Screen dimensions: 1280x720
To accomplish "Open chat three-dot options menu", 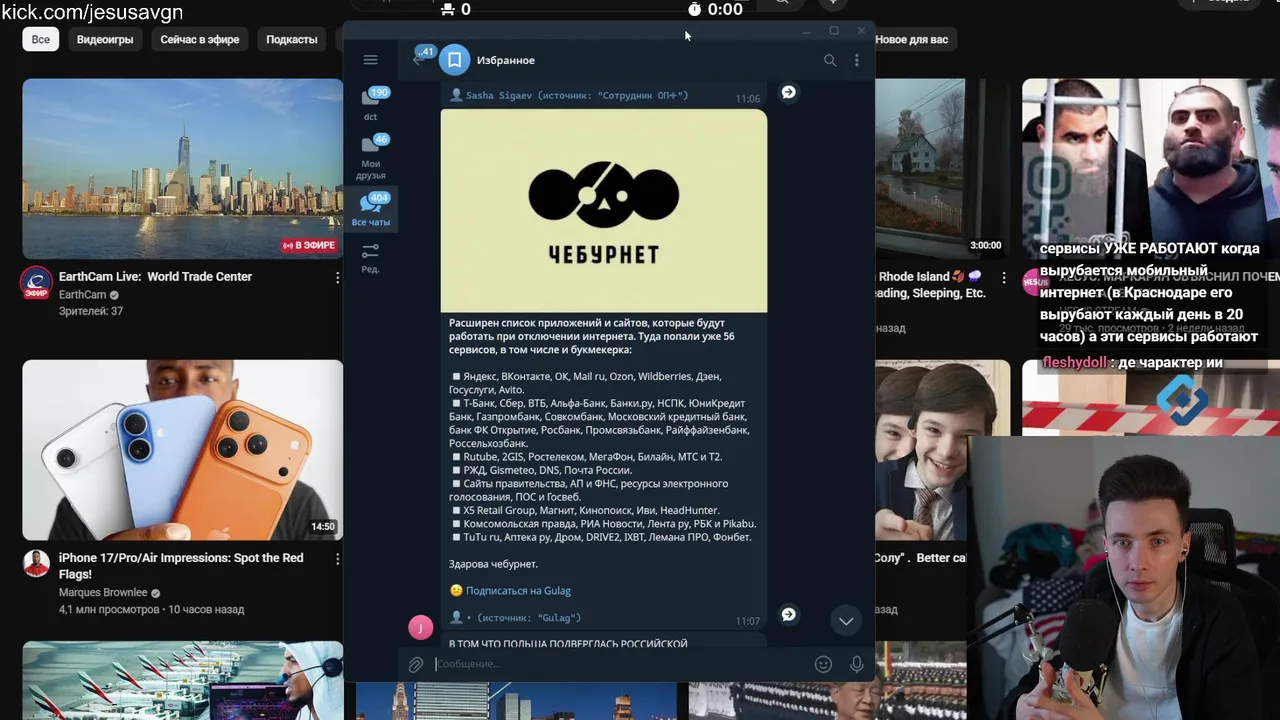I will [x=856, y=60].
